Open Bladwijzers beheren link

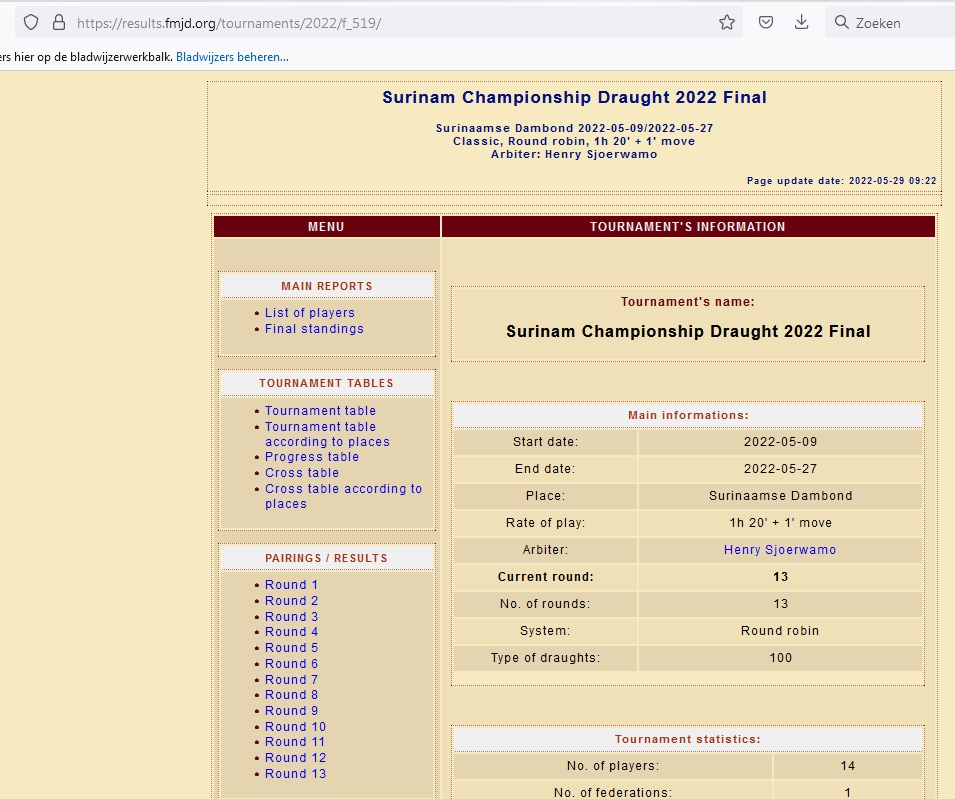click(232, 57)
